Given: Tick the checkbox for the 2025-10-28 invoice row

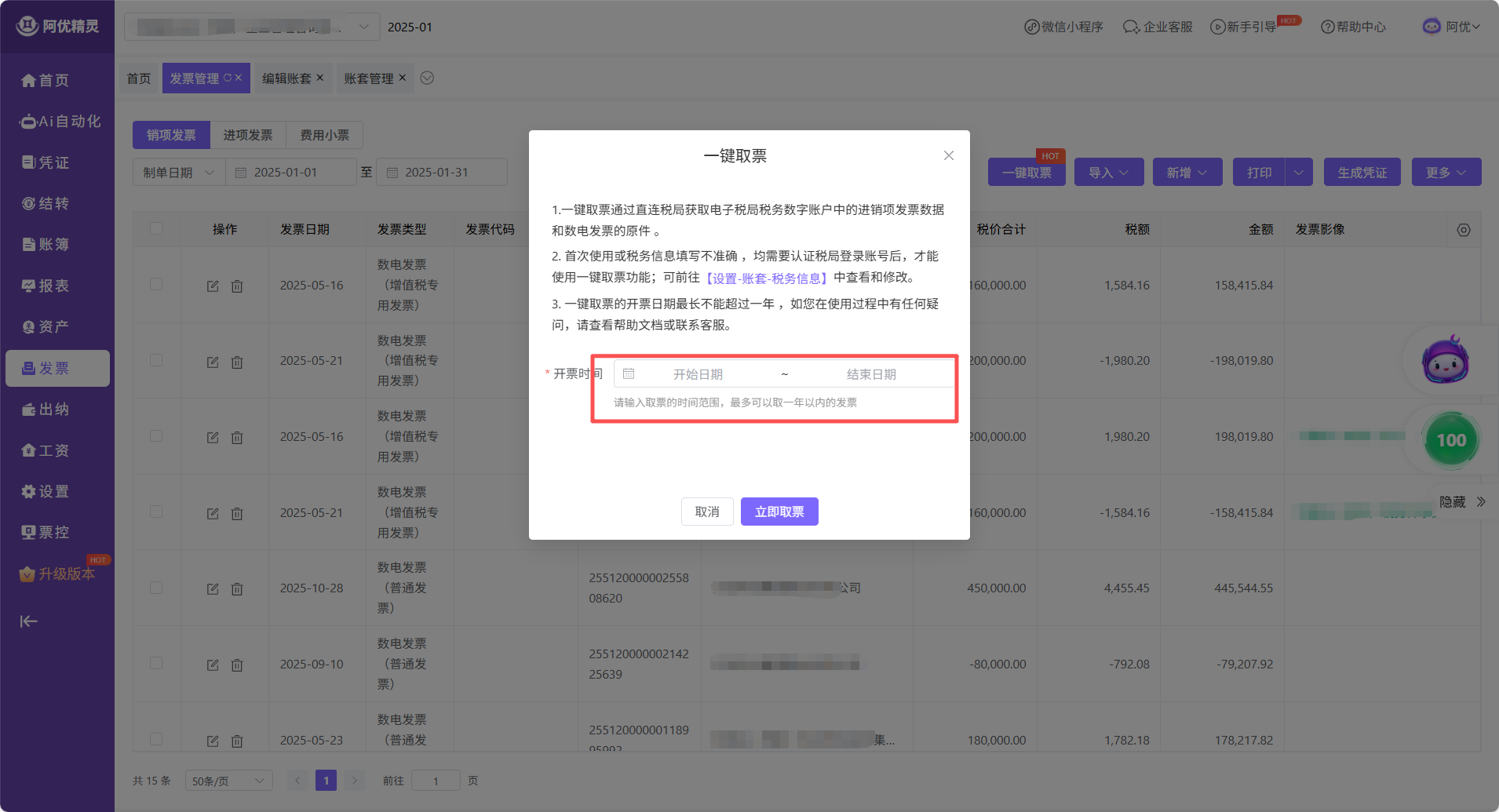Looking at the screenshot, I should click(x=156, y=588).
